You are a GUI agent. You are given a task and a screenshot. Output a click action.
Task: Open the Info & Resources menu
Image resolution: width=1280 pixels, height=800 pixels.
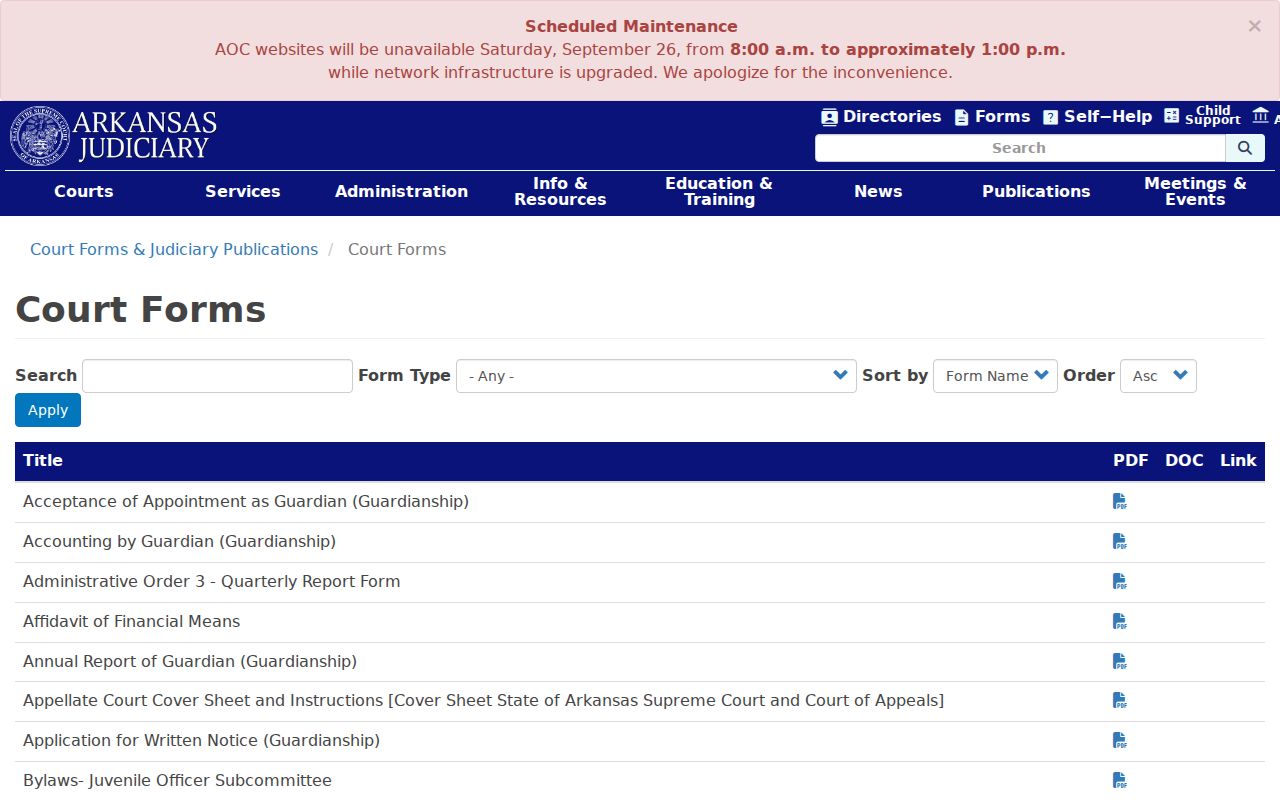pyautogui.click(x=560, y=191)
